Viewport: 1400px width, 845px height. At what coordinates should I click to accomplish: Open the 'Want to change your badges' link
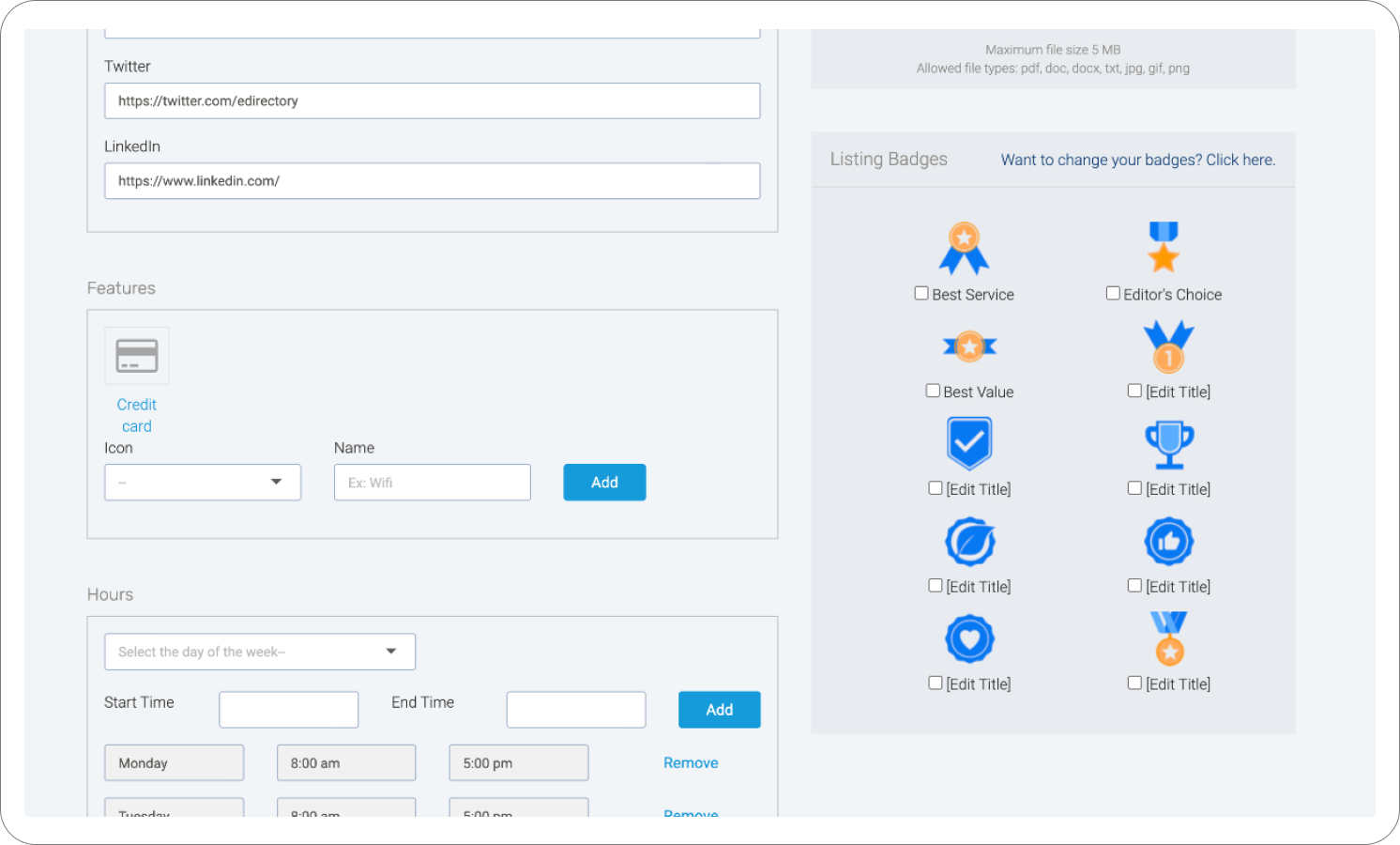tap(1137, 160)
